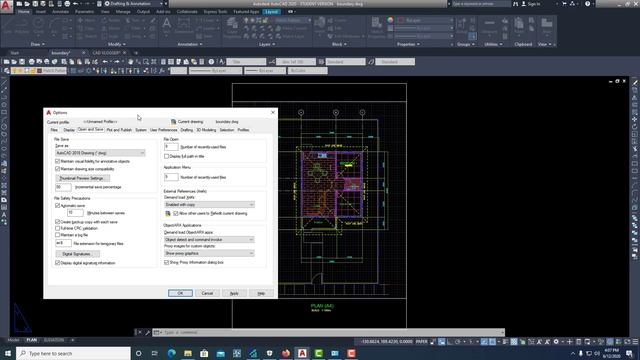The height and width of the screenshot is (360, 640).
Task: Click the command line customize wrench icon
Action: point(147,332)
